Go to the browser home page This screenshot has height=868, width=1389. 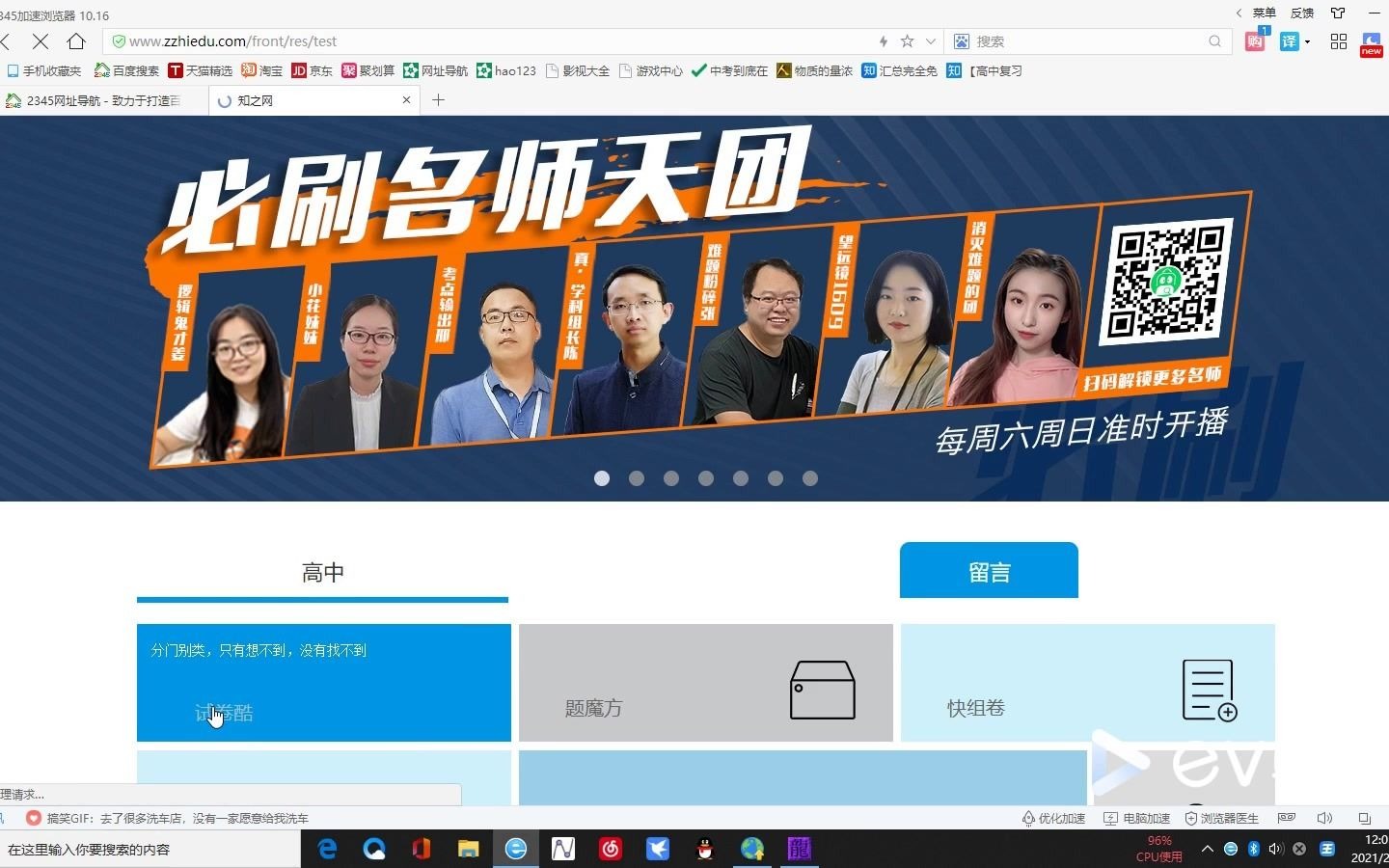click(76, 41)
